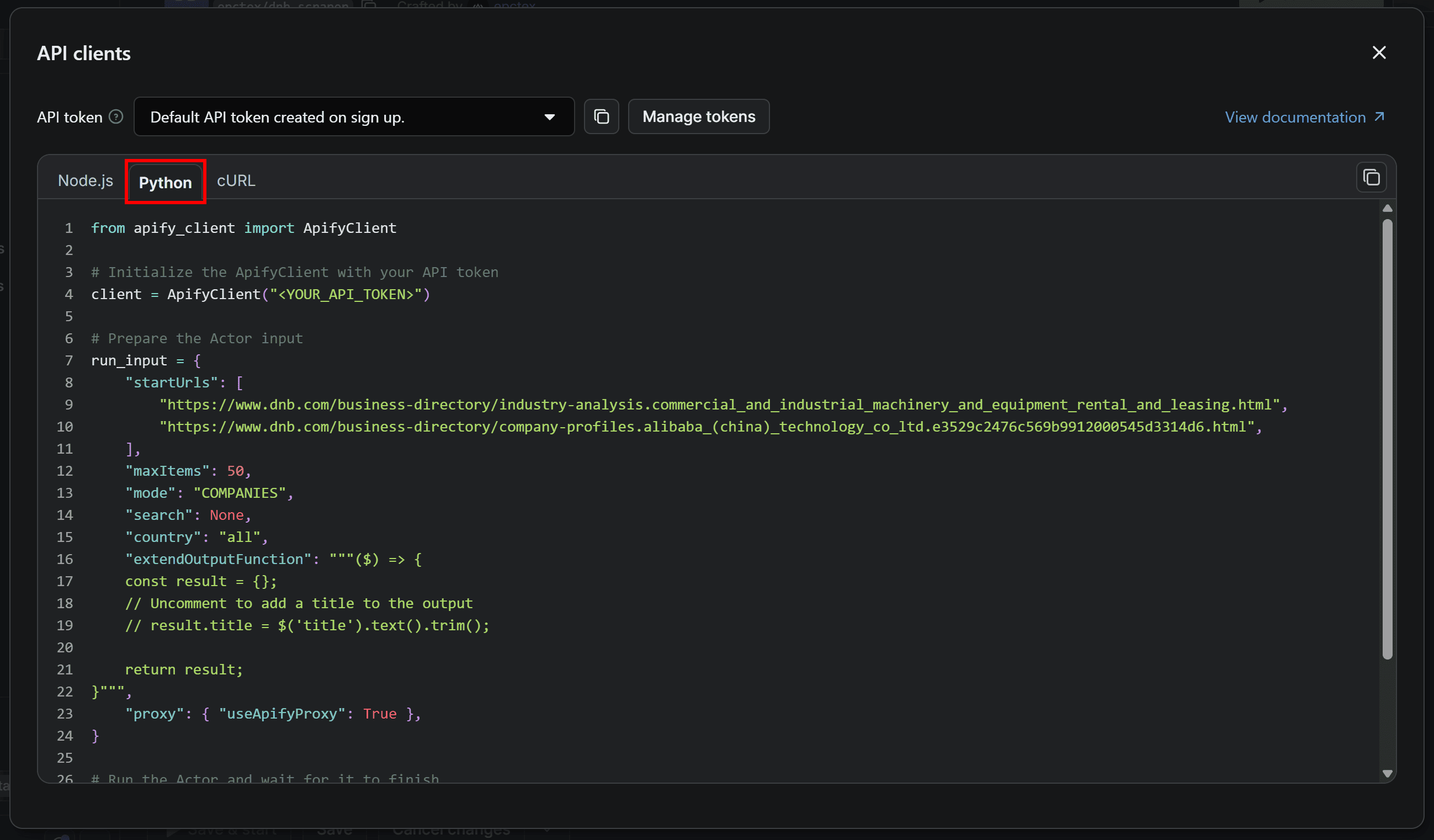Click the "# Prepare the Actor input" comment
Screen dimensions: 1434x840
click(x=197, y=339)
